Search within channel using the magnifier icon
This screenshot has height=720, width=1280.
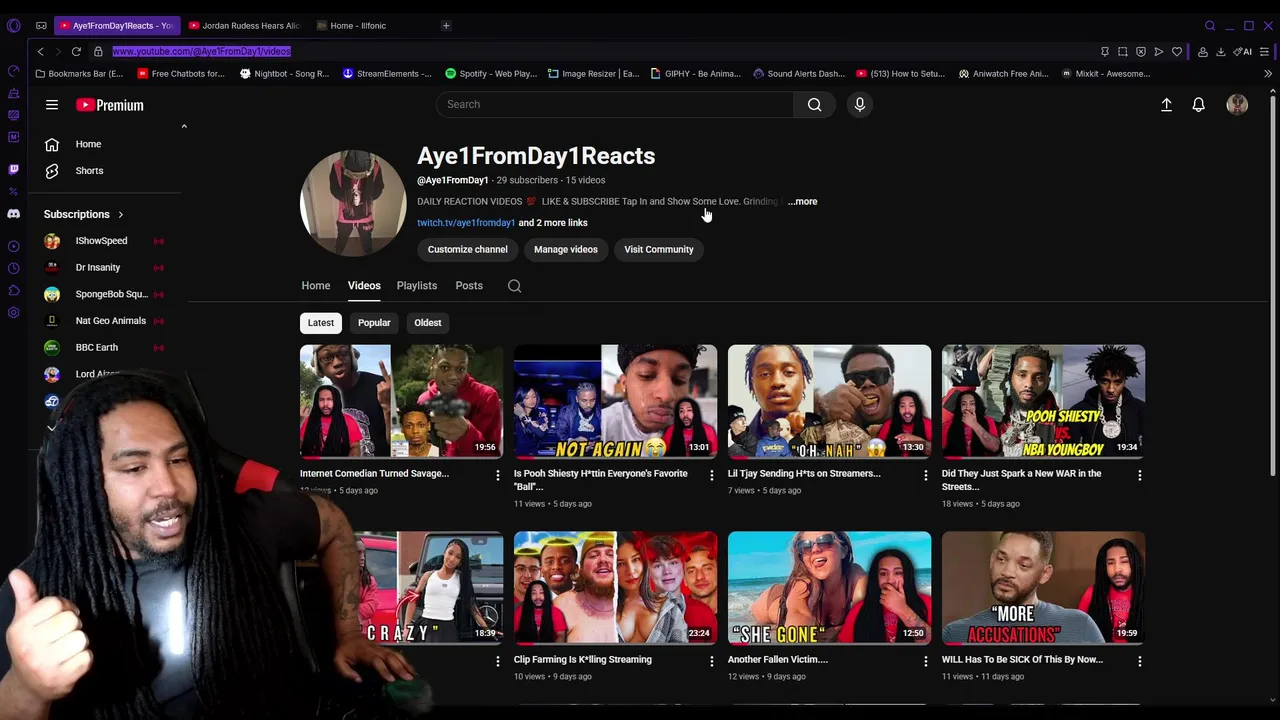tap(514, 286)
